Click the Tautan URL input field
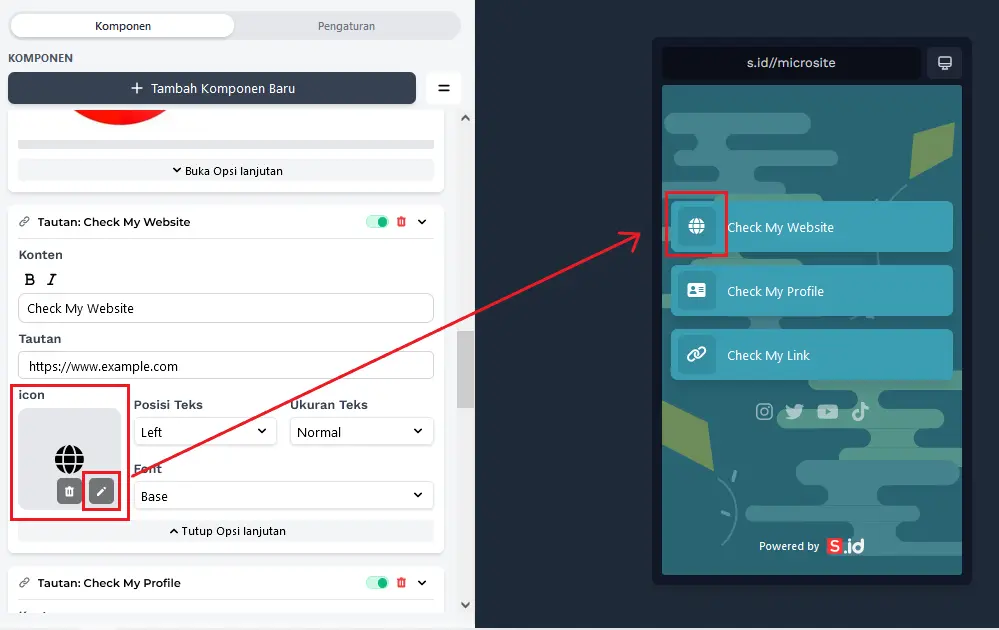This screenshot has height=630, width=999. (x=226, y=366)
